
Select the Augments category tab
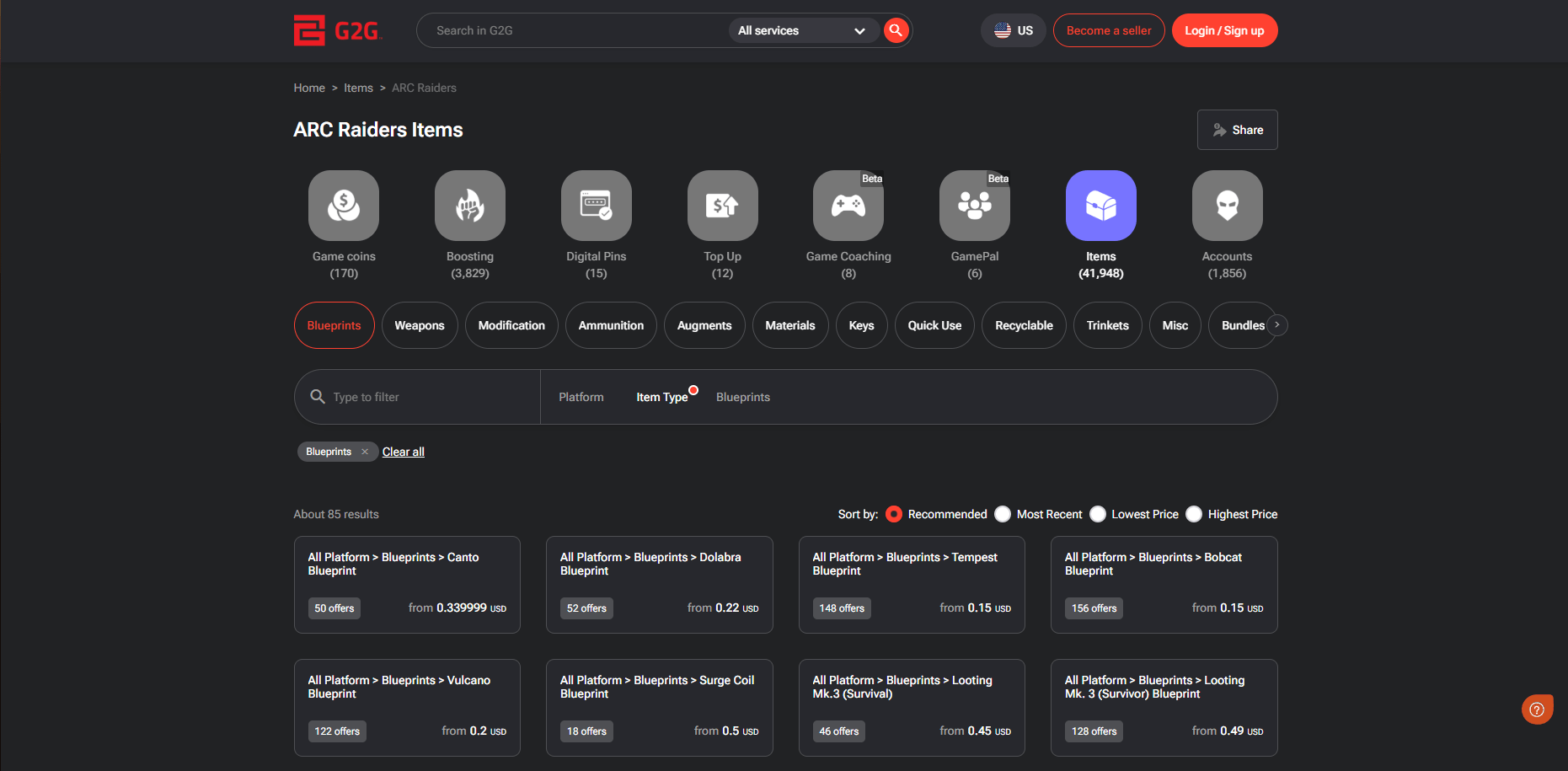coord(704,325)
